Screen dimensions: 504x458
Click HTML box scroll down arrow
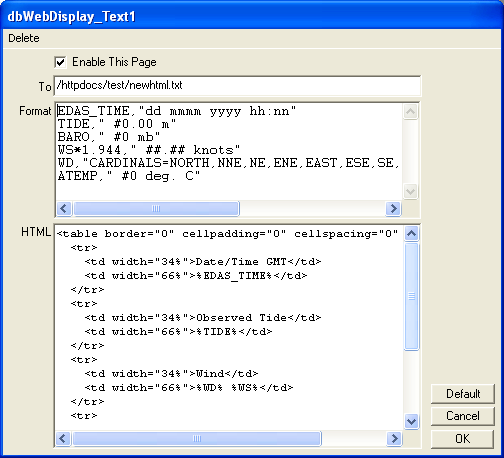pyautogui.click(x=412, y=422)
